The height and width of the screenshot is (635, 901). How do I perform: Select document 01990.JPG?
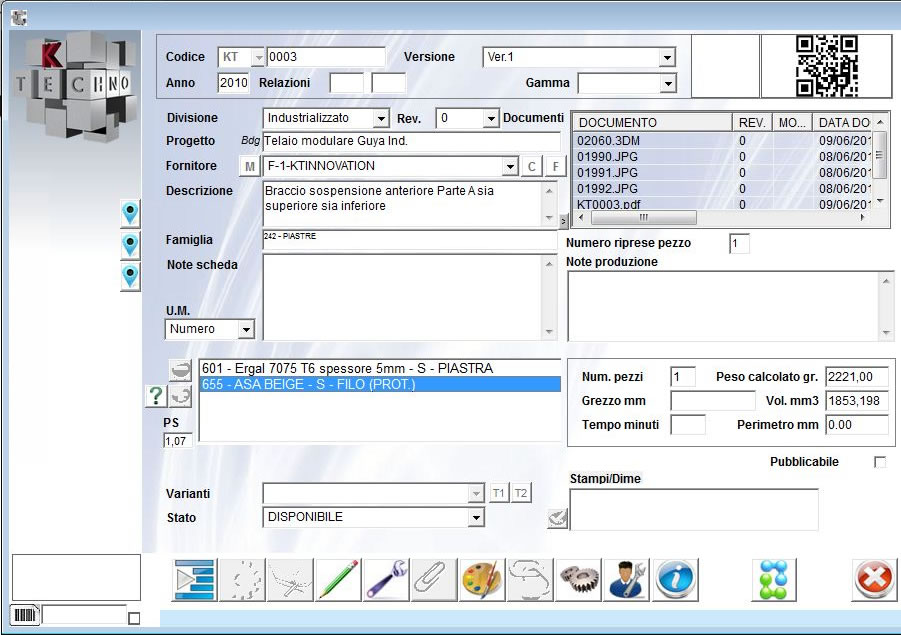(x=722, y=157)
